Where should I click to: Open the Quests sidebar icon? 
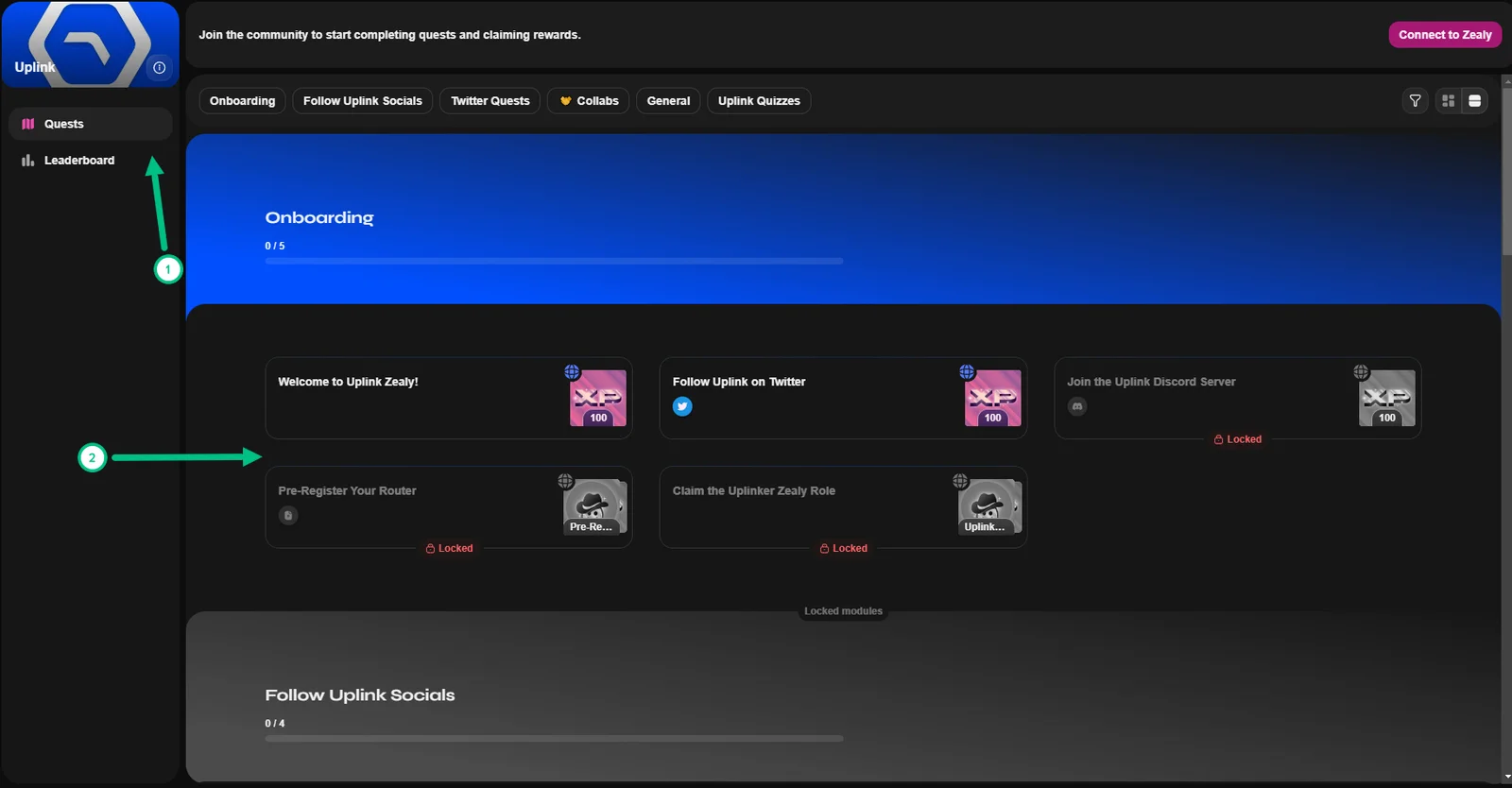click(28, 124)
